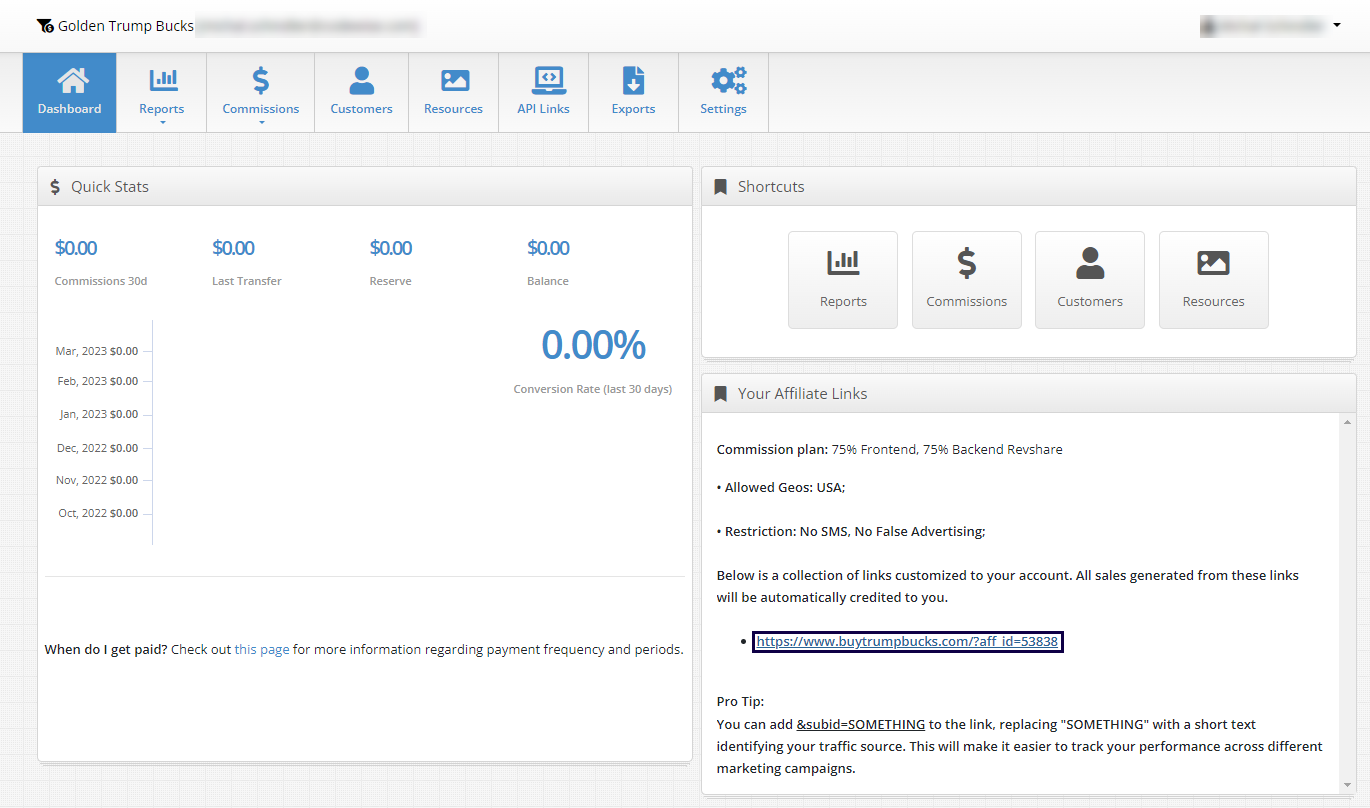
Task: Click the Golden Trump Bucks brand logo
Action: click(45, 26)
